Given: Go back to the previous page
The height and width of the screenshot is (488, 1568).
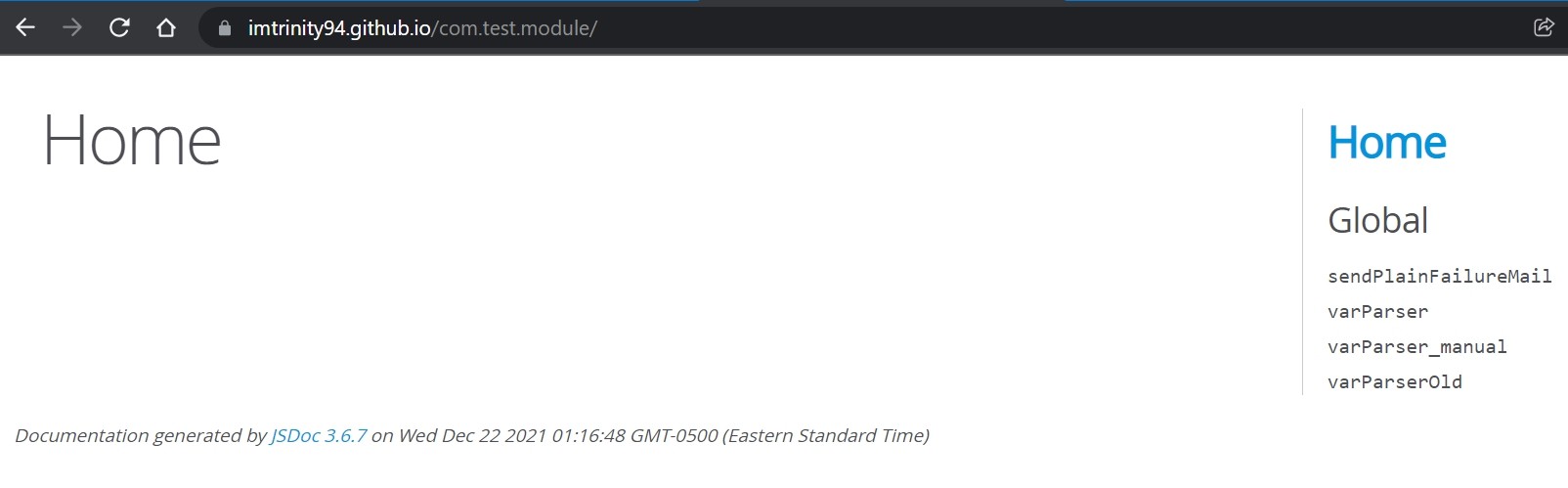Looking at the screenshot, I should pos(25,27).
